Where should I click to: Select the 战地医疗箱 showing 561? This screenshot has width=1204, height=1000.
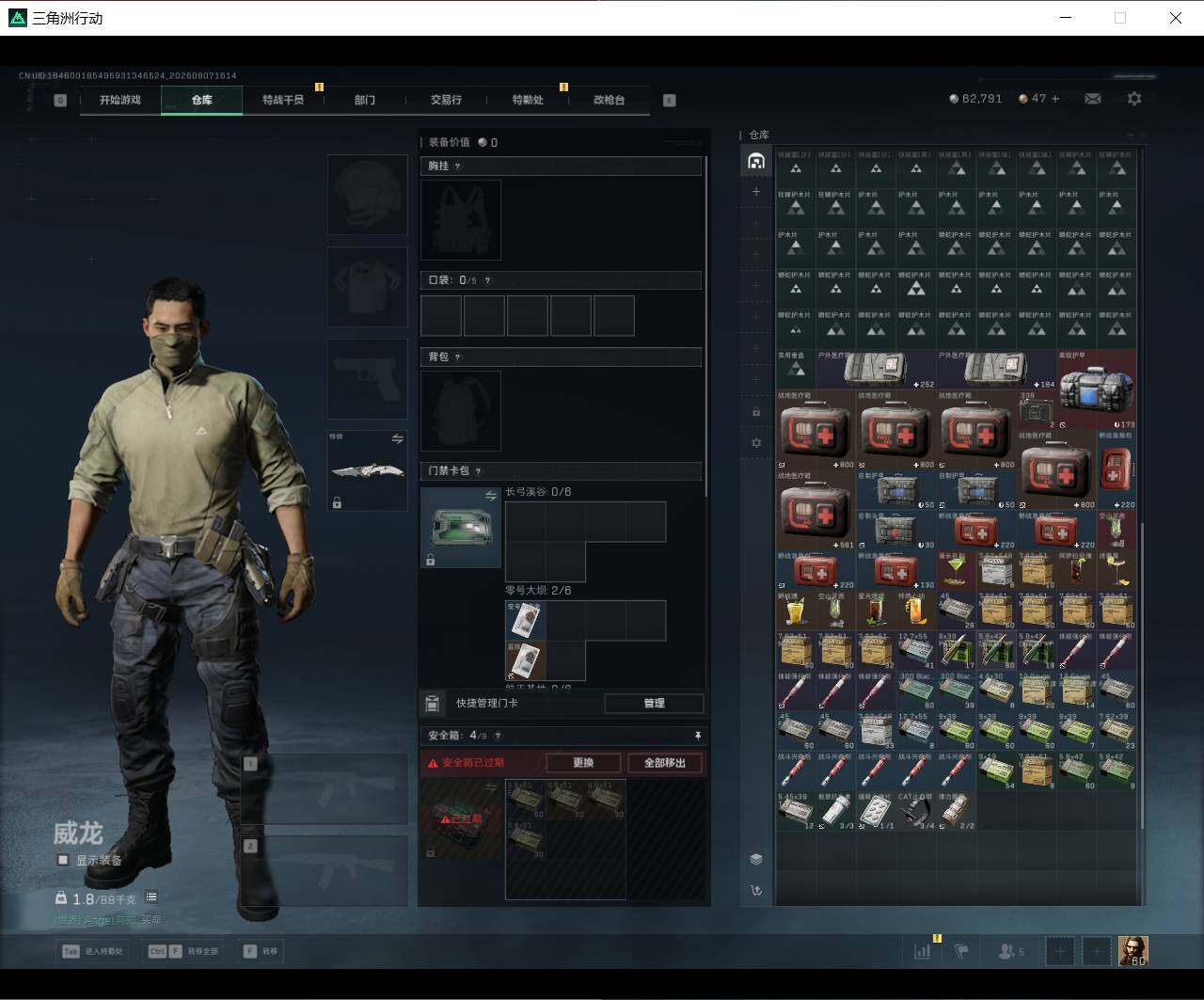816,510
